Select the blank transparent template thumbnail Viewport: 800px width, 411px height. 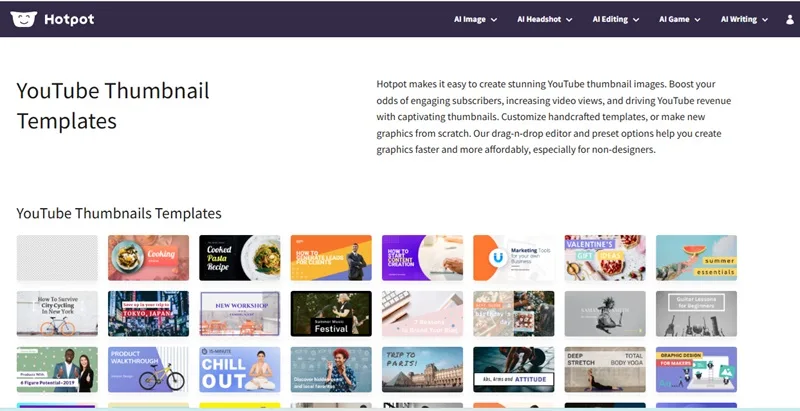57,258
